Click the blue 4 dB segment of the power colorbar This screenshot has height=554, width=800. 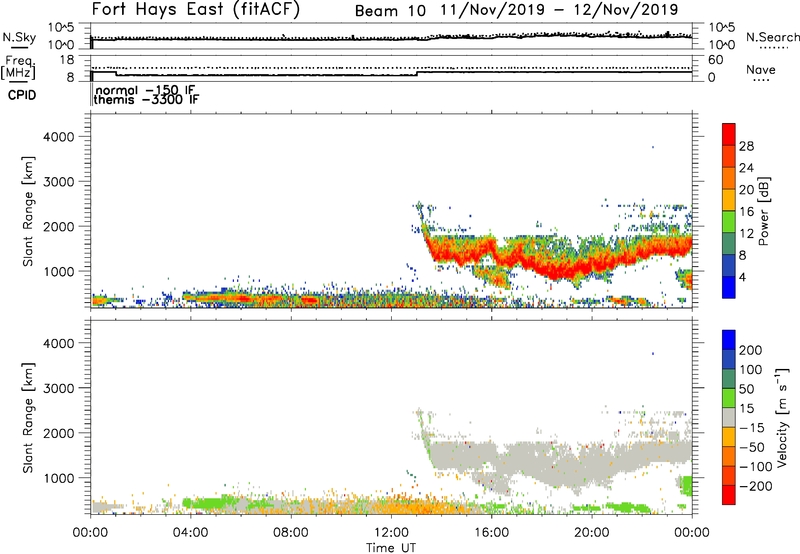[x=729, y=287]
